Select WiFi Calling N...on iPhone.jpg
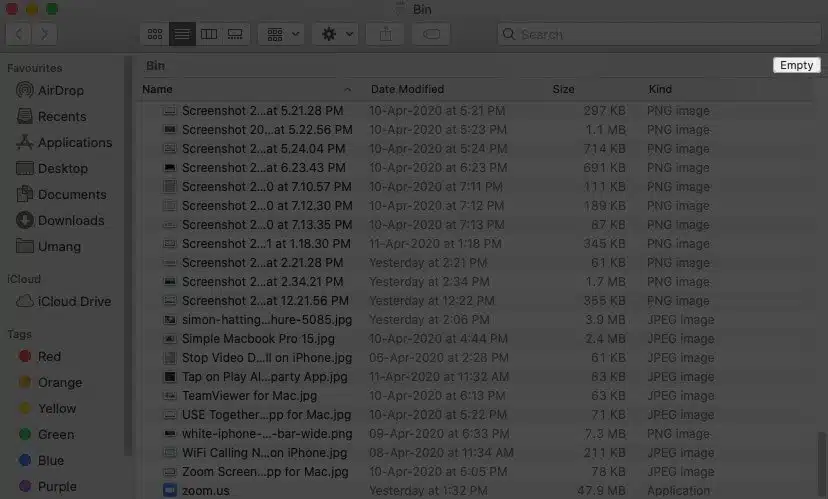The height and width of the screenshot is (499, 828). tap(265, 453)
